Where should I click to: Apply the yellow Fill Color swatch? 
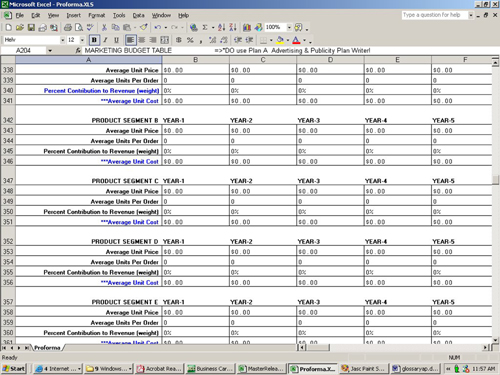pos(280,40)
